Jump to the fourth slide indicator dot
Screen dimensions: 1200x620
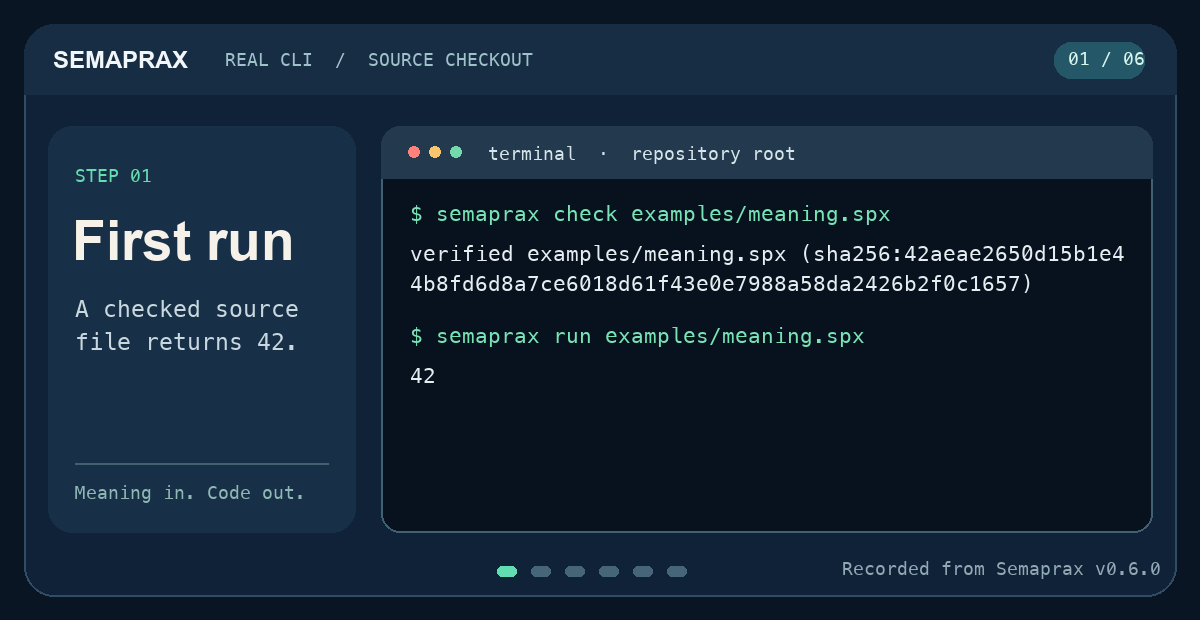click(x=609, y=572)
